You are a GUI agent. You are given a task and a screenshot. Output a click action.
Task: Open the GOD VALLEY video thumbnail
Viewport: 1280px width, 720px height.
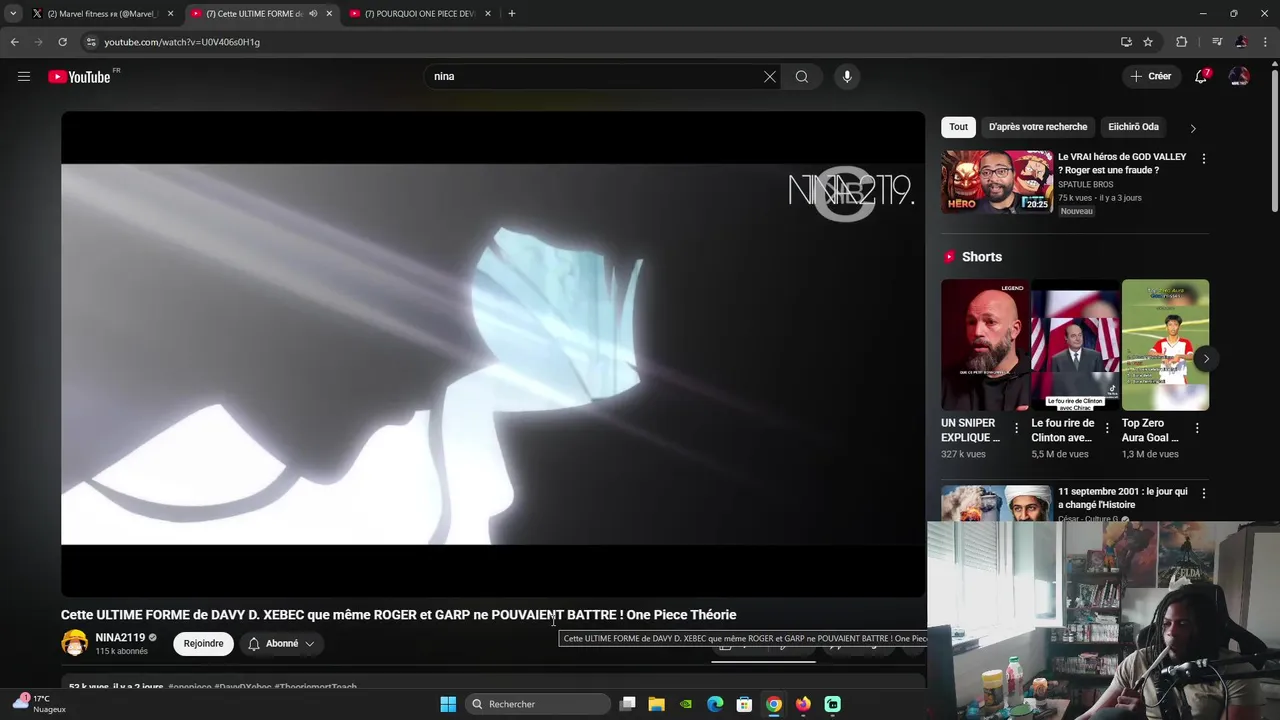pyautogui.click(x=997, y=182)
